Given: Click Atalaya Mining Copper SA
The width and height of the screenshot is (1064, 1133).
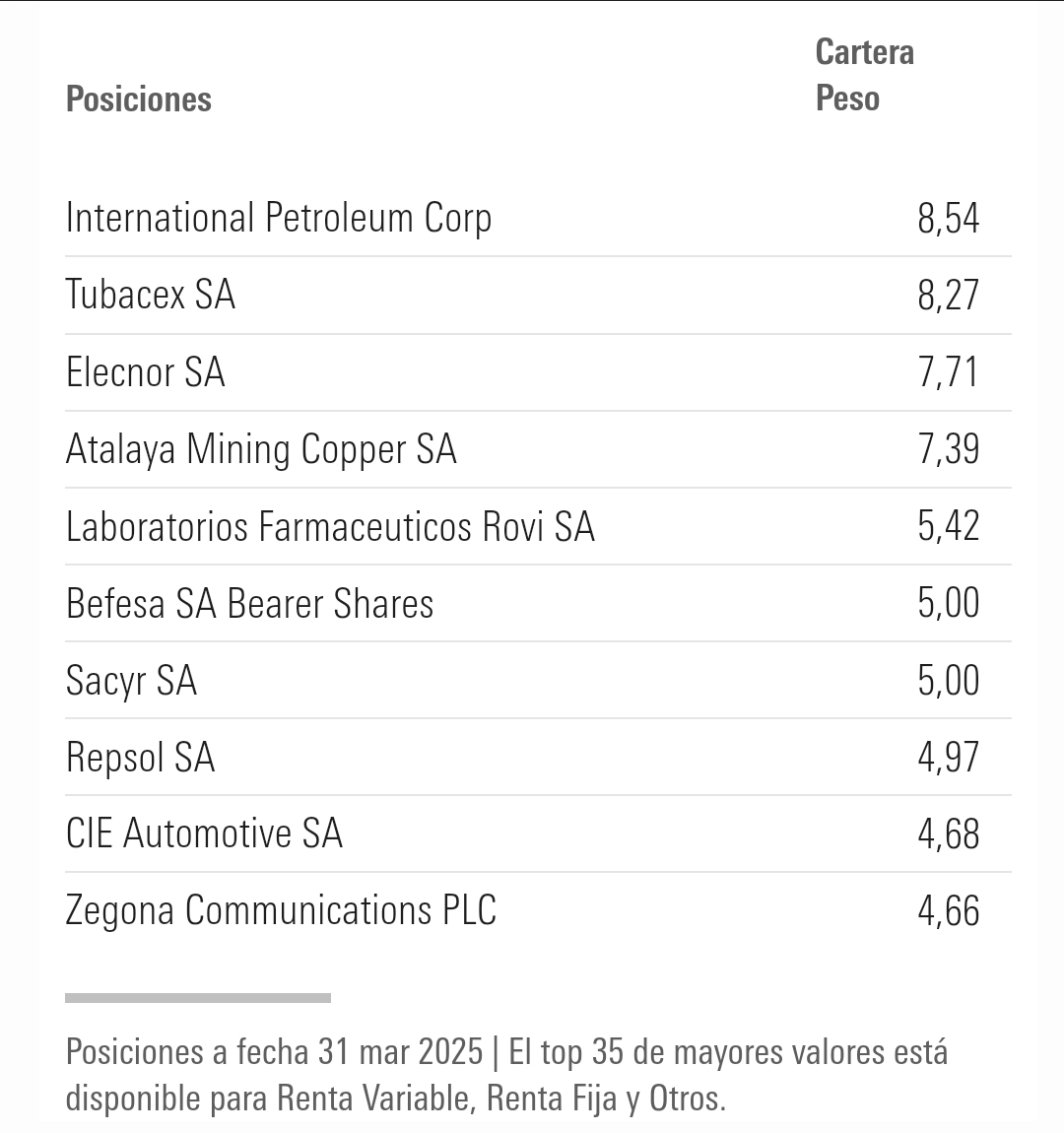Looking at the screenshot, I should click(261, 449).
